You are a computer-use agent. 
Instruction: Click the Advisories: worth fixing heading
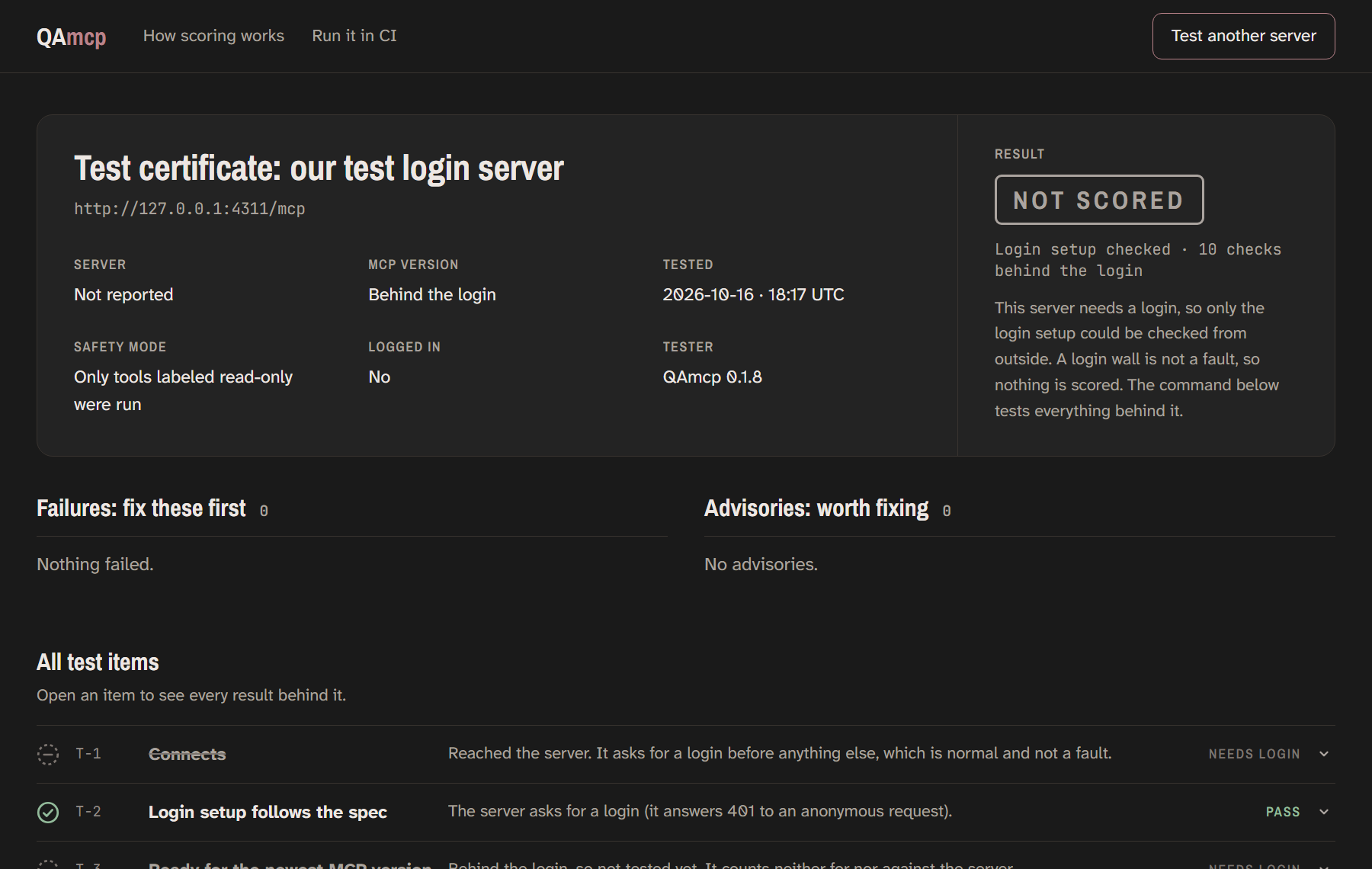(x=816, y=508)
